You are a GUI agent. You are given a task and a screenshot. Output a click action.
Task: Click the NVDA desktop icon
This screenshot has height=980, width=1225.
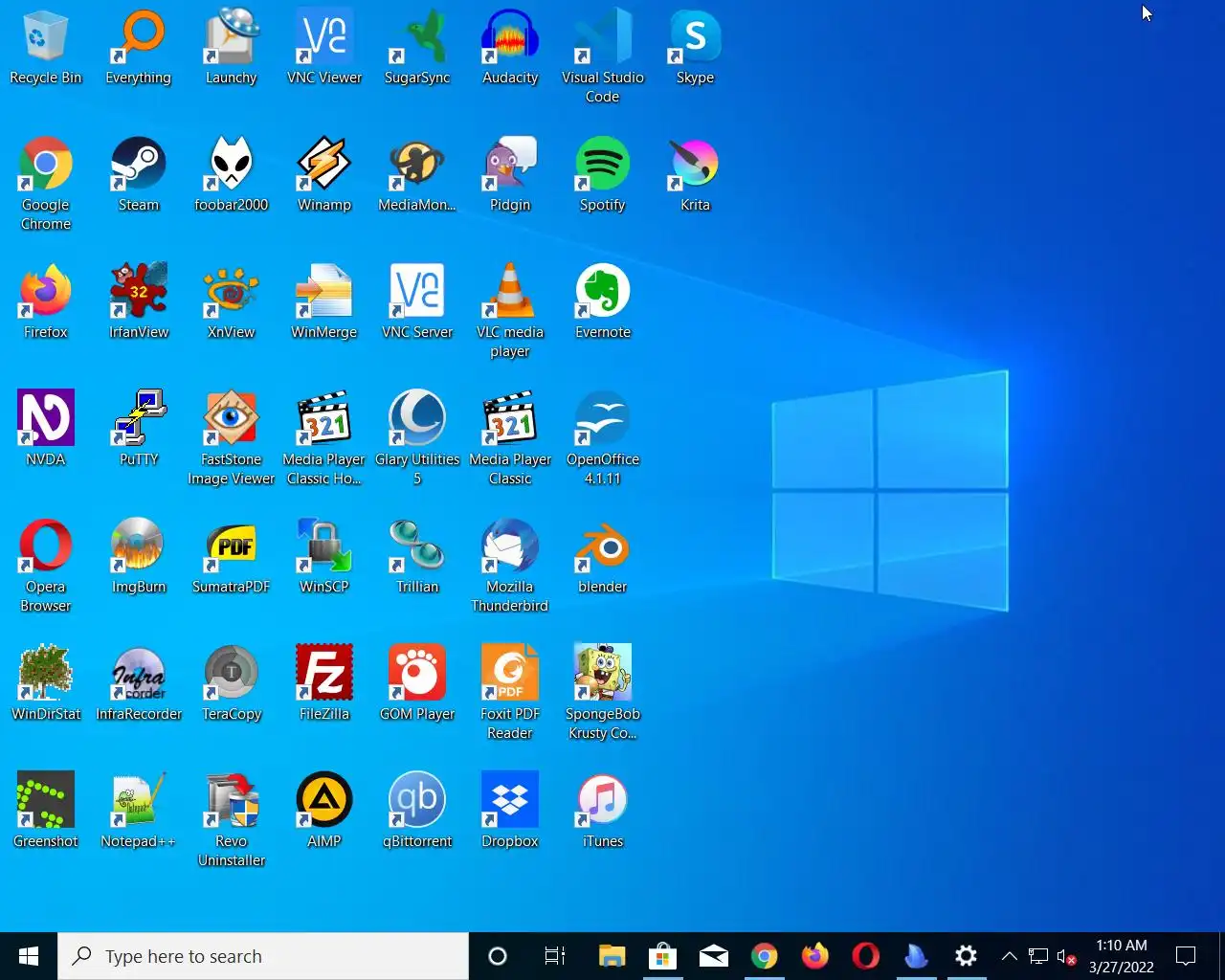pos(45,430)
